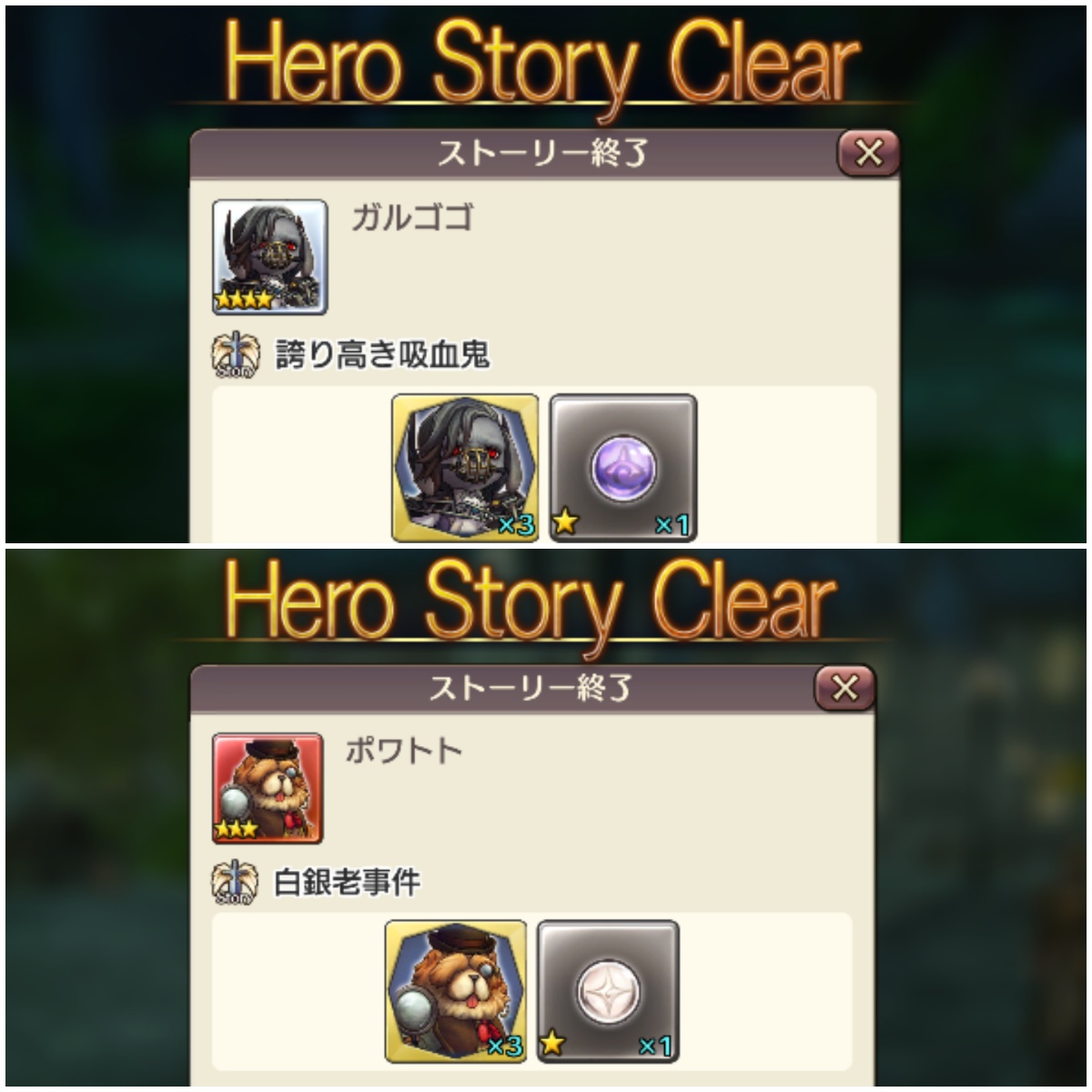This screenshot has height=1092, width=1092.
Task: Select the 誇り高き吸血鬼 story title
Action: click(x=382, y=354)
